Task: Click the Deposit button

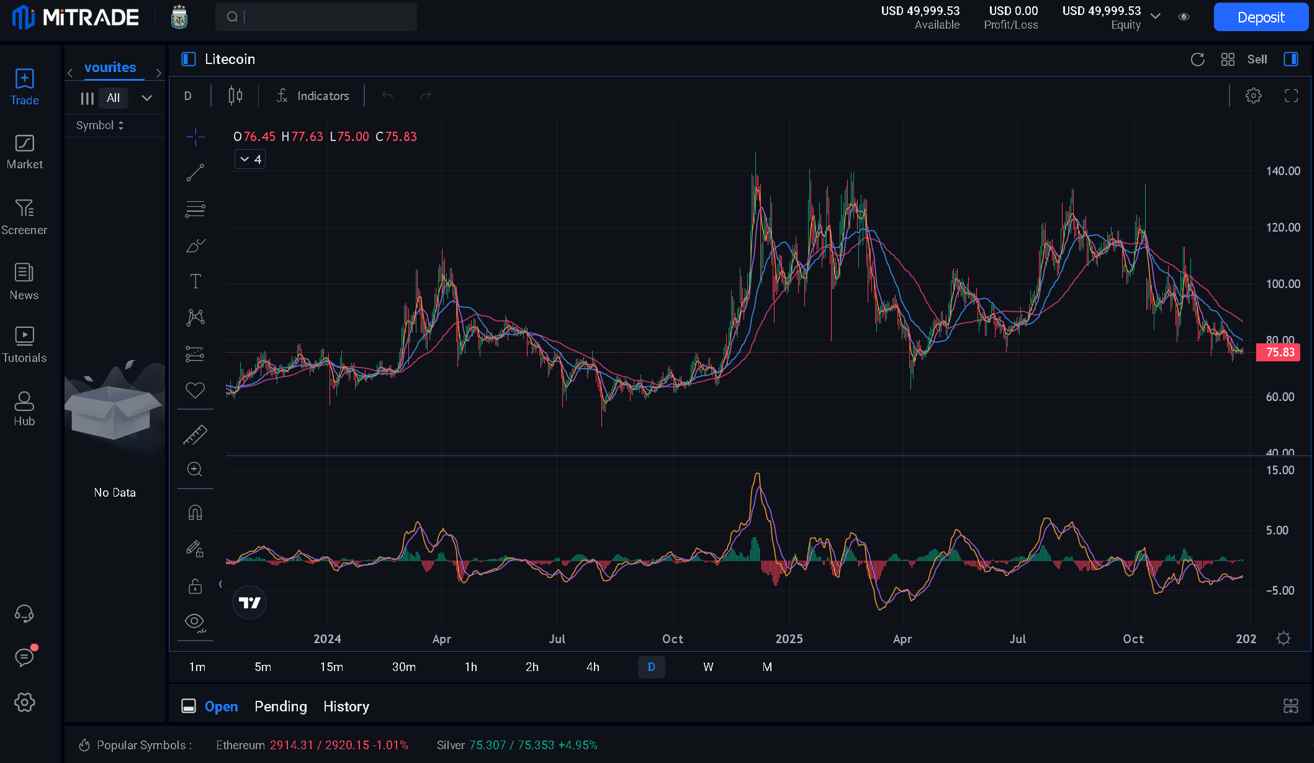Action: (x=1260, y=17)
